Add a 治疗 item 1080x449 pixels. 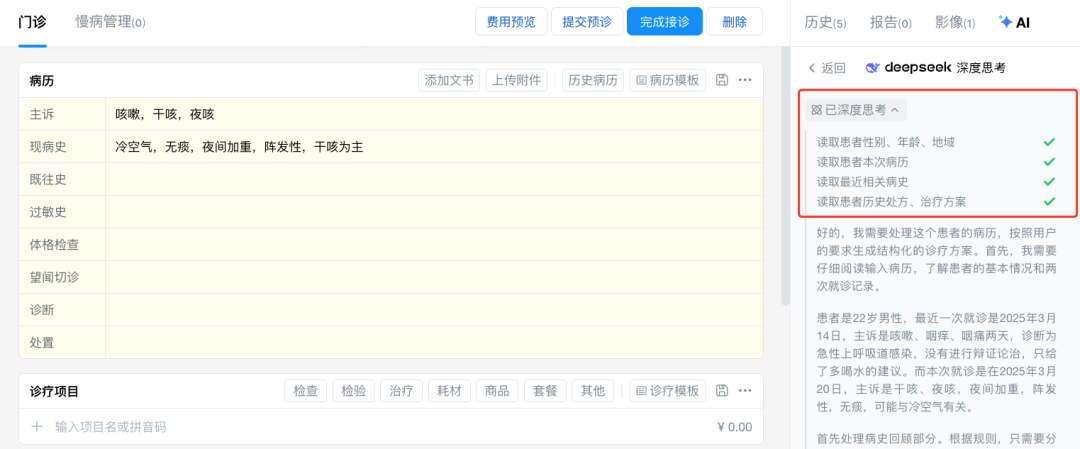(x=401, y=391)
